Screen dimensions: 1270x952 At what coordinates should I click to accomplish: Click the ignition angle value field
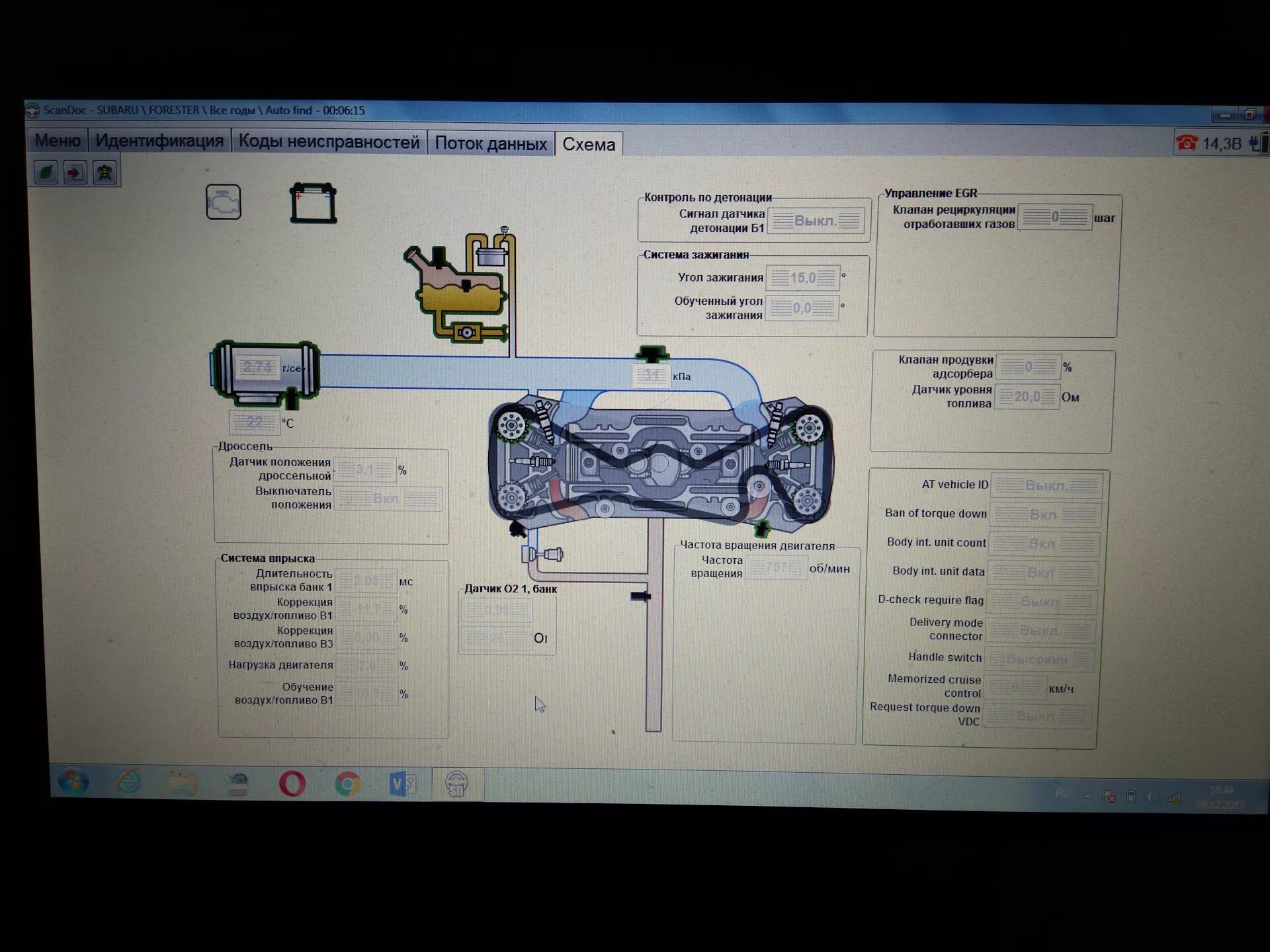802,278
